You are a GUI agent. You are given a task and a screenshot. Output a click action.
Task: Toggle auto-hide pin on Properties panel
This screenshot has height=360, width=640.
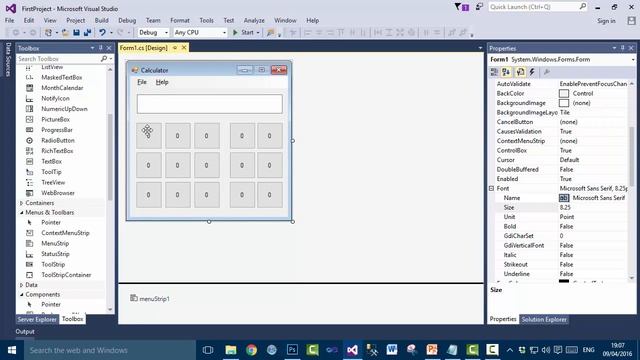click(622, 48)
